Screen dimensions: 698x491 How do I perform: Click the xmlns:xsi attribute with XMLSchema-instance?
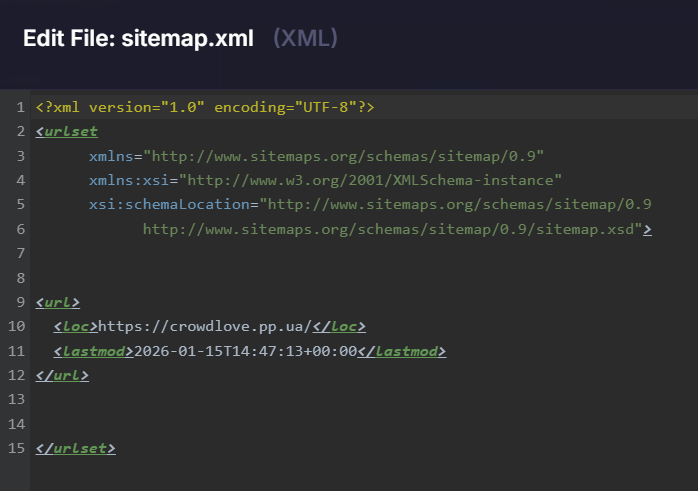(x=325, y=180)
